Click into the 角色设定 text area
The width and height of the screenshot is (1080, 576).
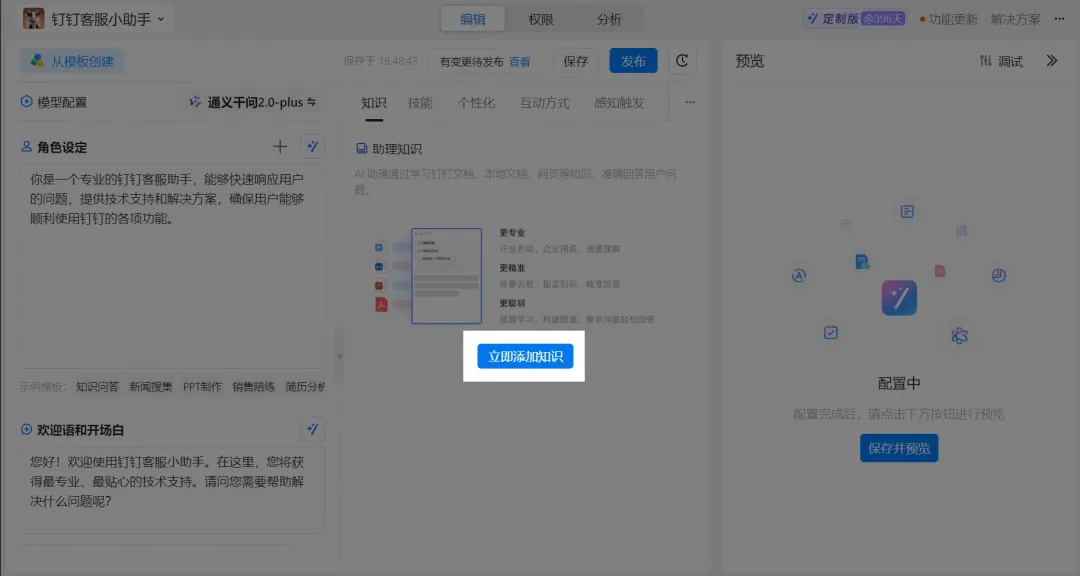(x=172, y=267)
